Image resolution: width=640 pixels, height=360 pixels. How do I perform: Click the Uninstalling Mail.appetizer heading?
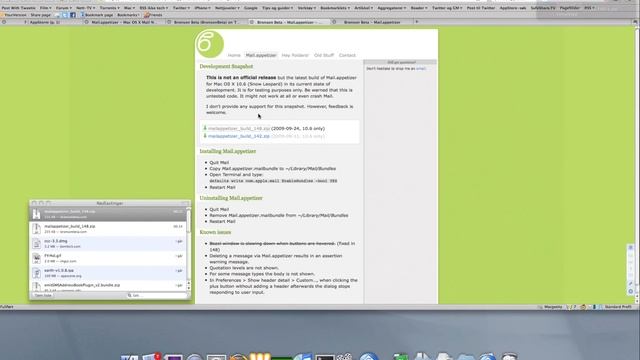pos(231,198)
